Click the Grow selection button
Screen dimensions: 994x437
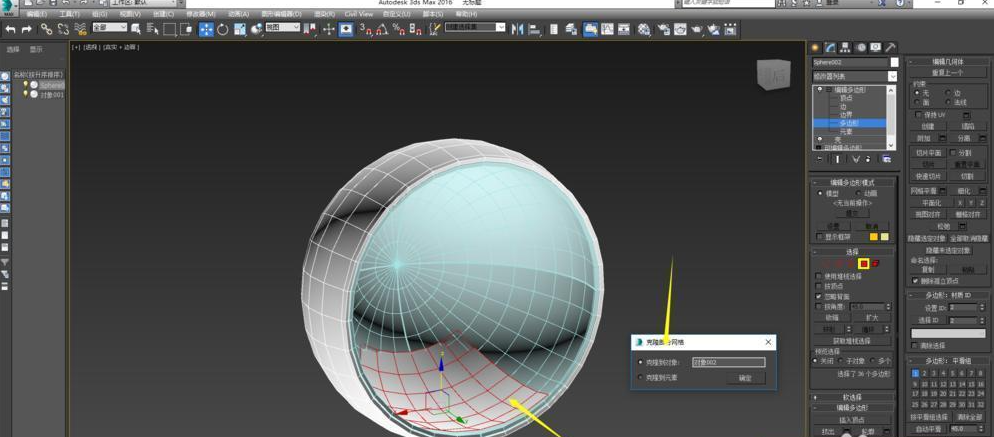(x=871, y=317)
